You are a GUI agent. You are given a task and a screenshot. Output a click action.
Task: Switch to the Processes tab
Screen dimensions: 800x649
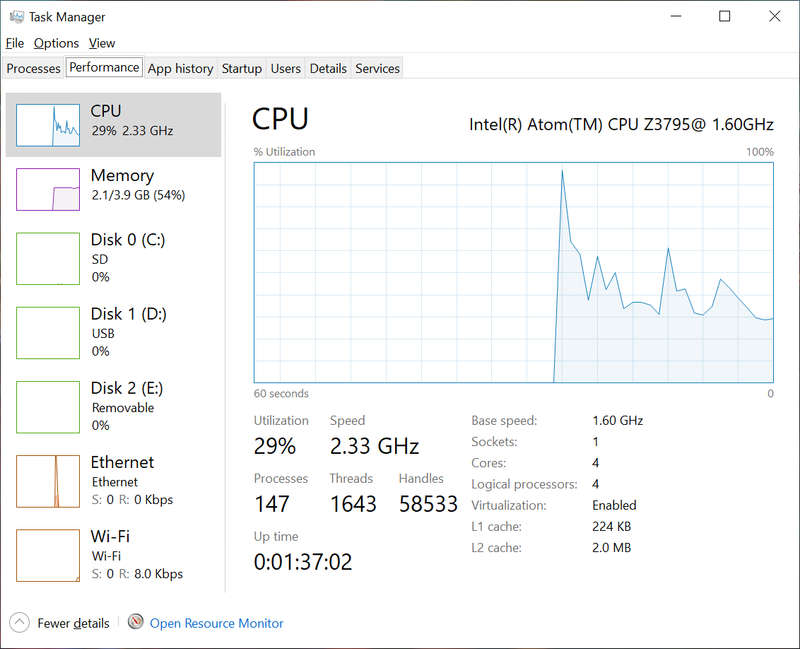point(34,68)
